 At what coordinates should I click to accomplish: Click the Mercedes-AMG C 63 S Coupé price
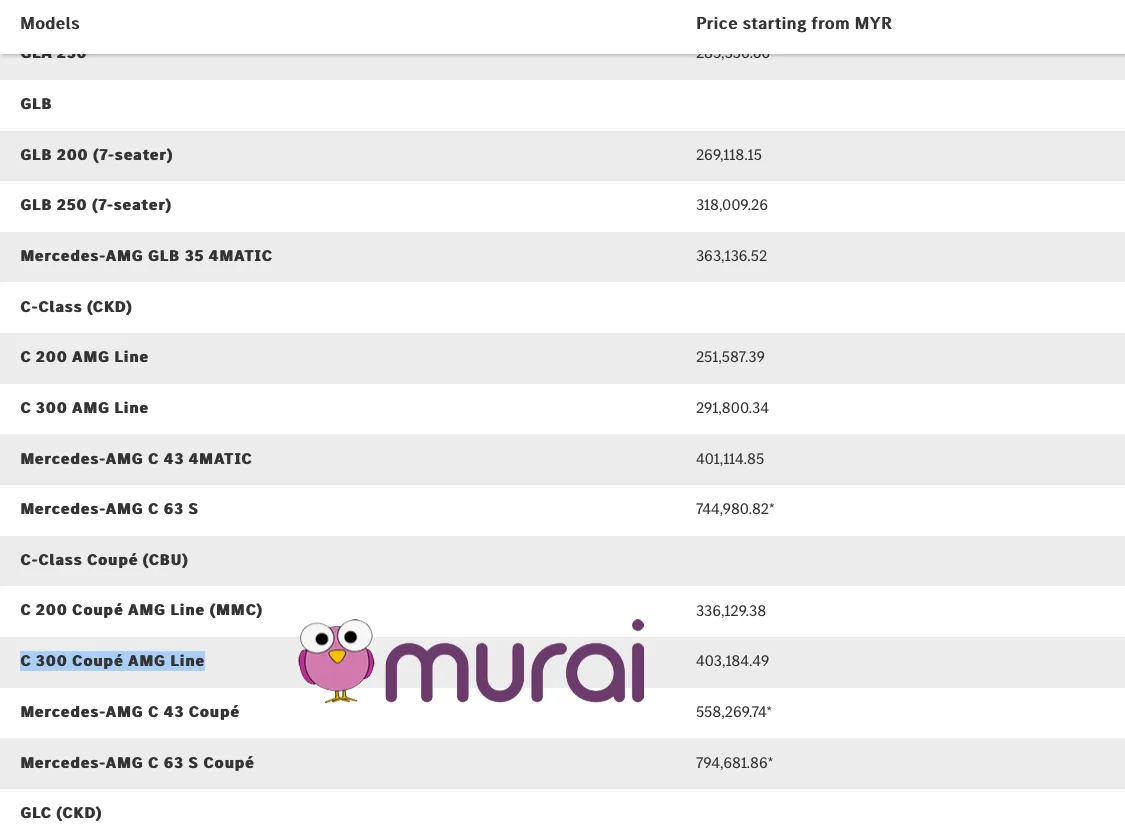tap(734, 763)
